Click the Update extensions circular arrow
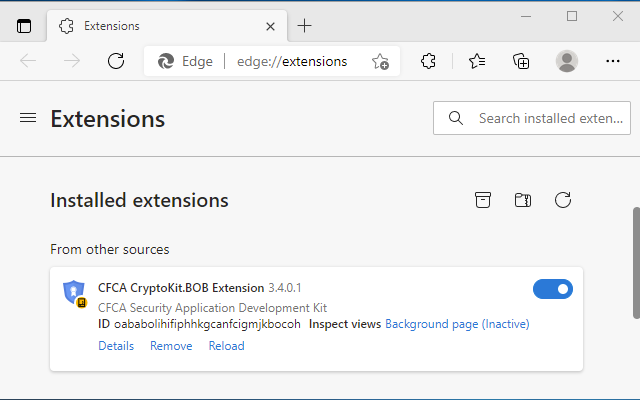Screen dimensions: 640x400 point(563,200)
